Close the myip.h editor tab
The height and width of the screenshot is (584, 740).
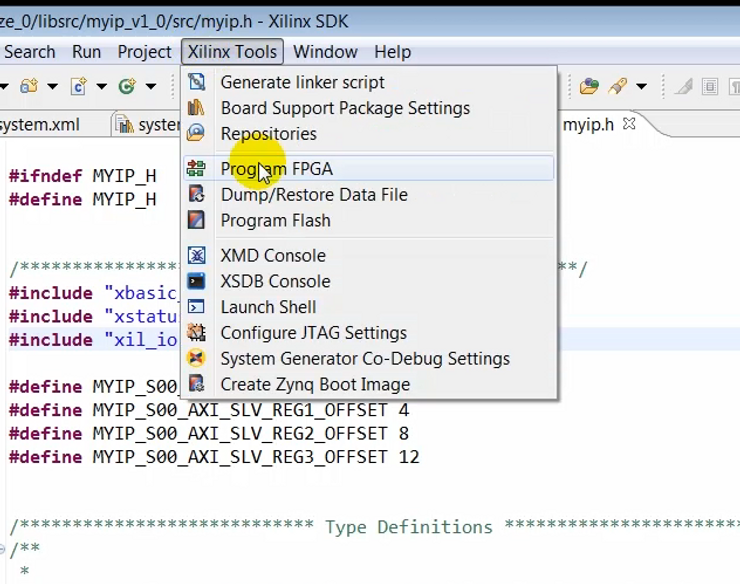pos(629,124)
